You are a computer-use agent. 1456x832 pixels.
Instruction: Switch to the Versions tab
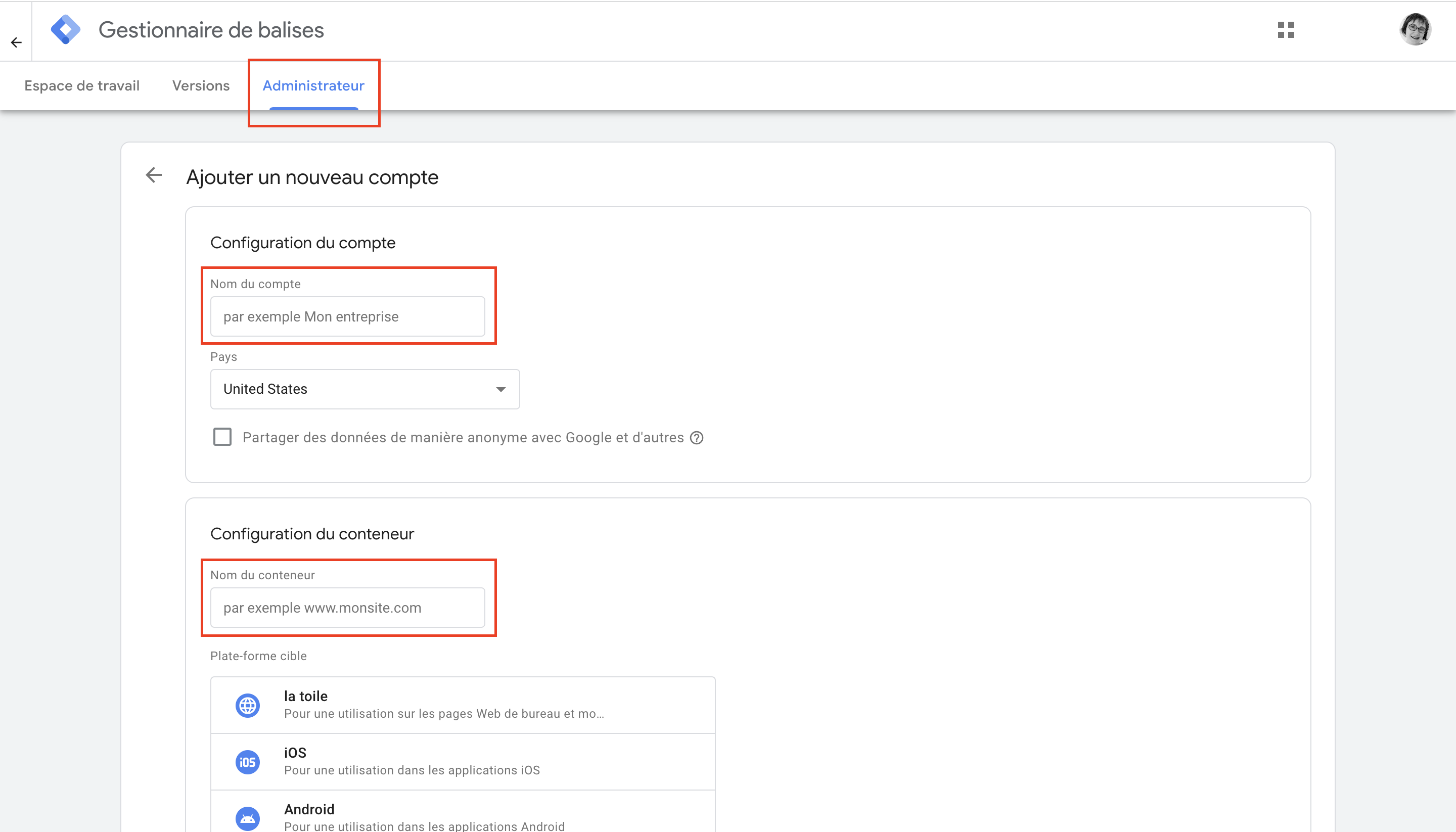pyautogui.click(x=201, y=86)
